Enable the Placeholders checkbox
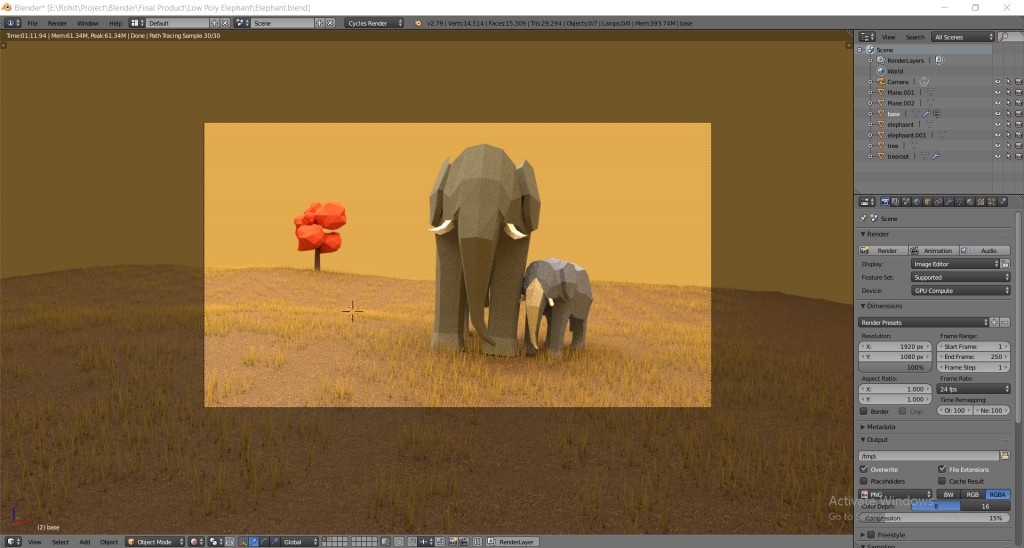Image resolution: width=1024 pixels, height=548 pixels. [864, 481]
